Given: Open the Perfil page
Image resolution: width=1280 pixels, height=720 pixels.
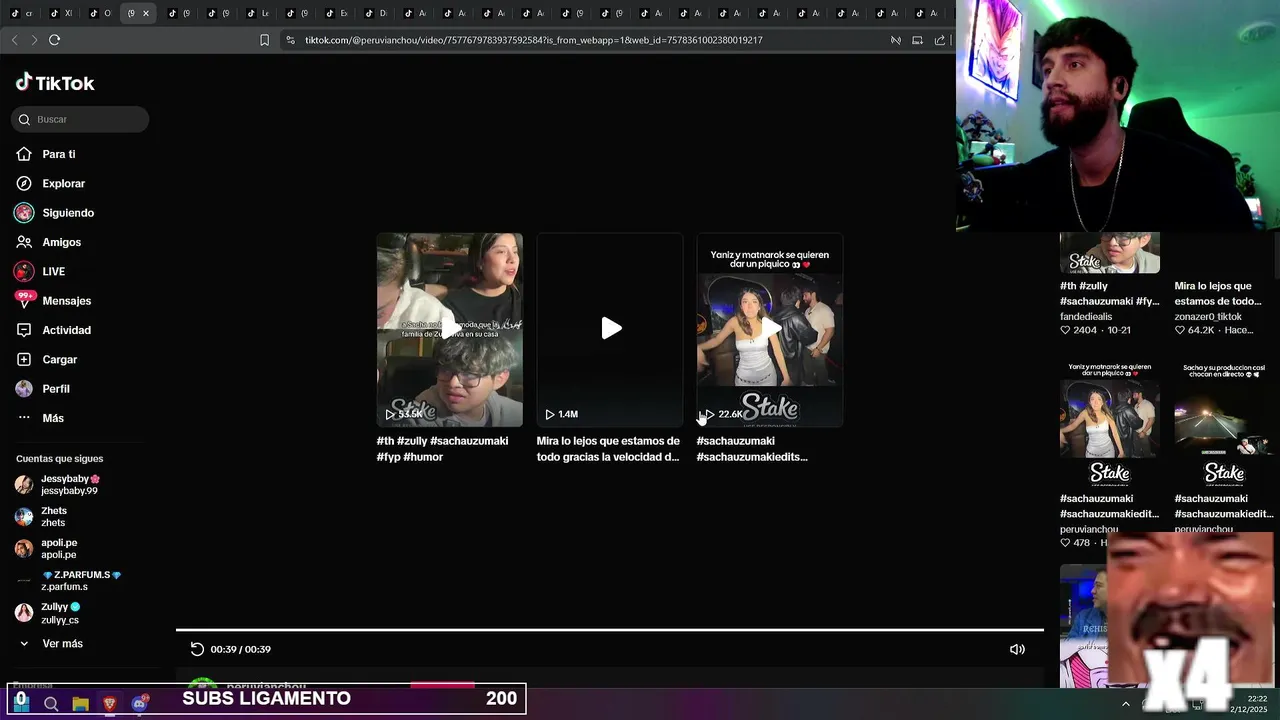Looking at the screenshot, I should (x=56, y=389).
